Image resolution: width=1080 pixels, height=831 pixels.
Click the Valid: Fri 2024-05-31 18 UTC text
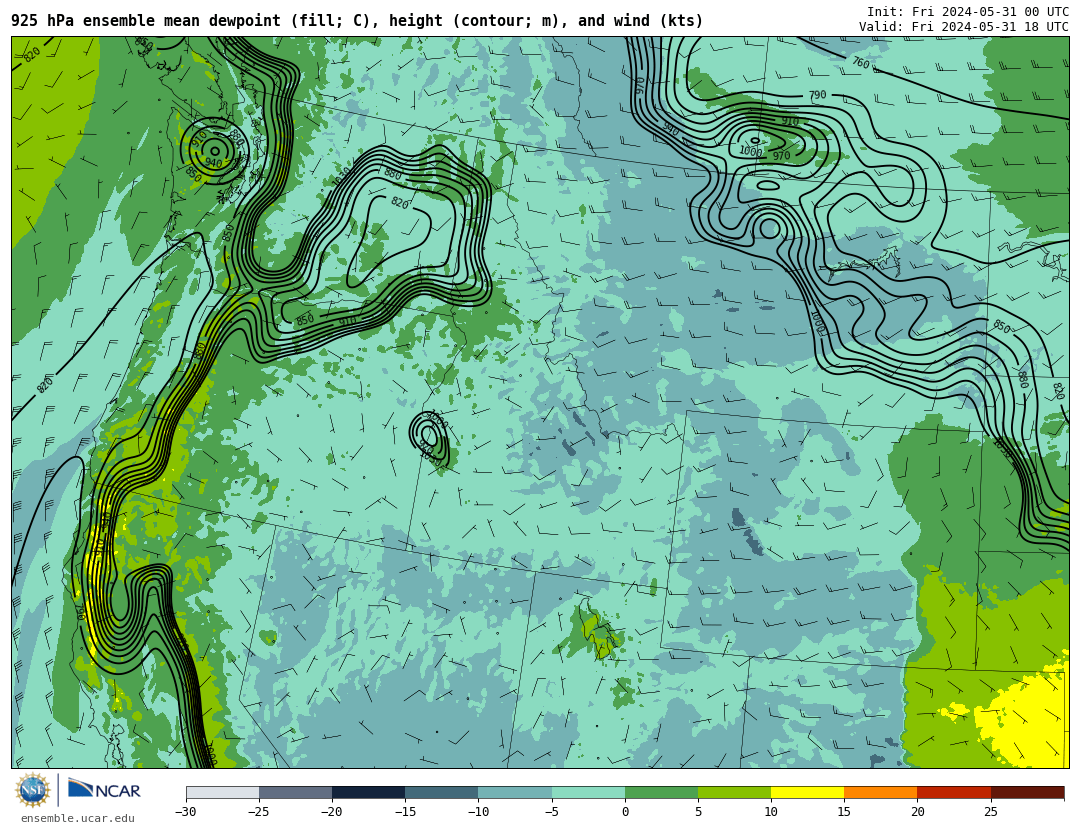(964, 27)
